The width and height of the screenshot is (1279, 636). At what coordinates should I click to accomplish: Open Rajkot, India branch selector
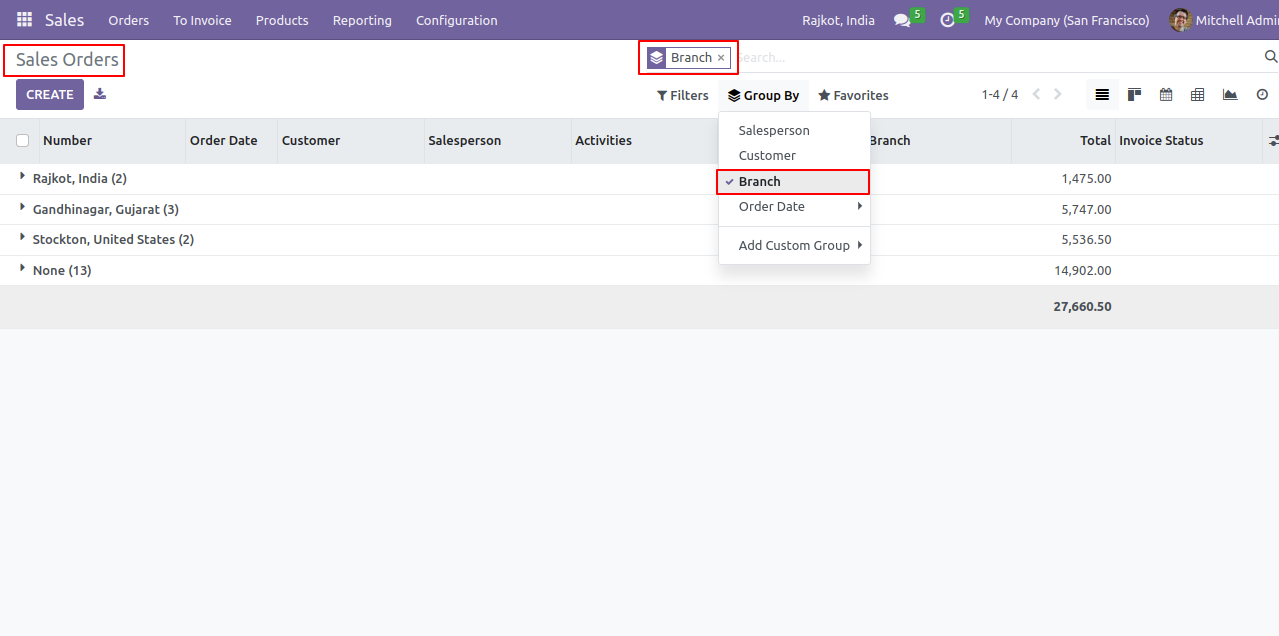click(838, 20)
